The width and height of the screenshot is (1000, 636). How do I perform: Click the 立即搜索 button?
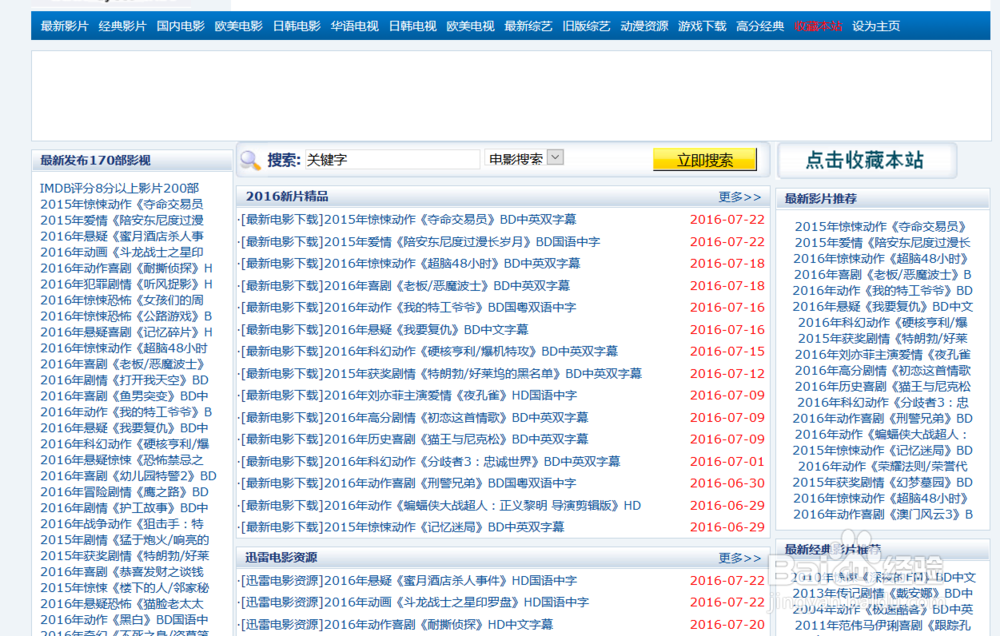pyautogui.click(x=705, y=160)
